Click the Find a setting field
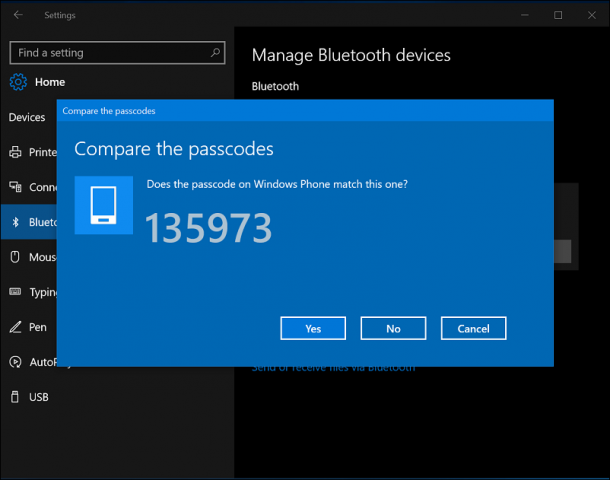 coord(117,53)
